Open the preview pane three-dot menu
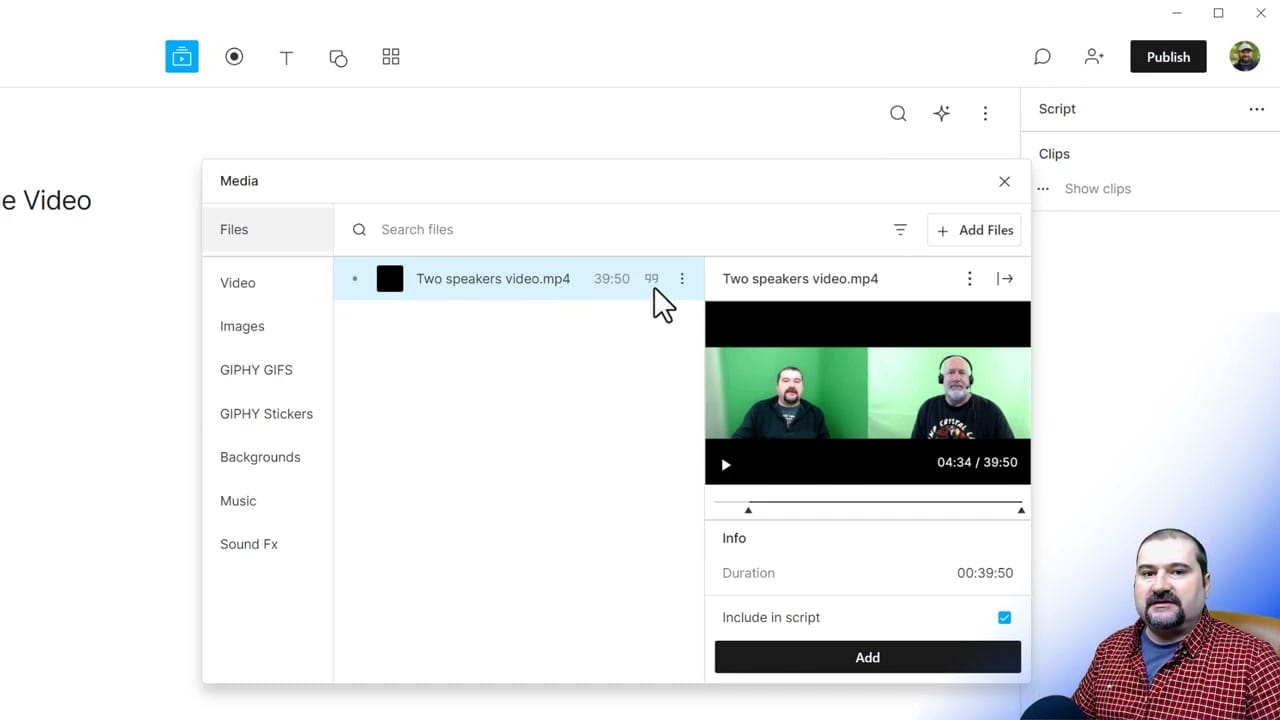The image size is (1280, 720). pyautogui.click(x=969, y=279)
